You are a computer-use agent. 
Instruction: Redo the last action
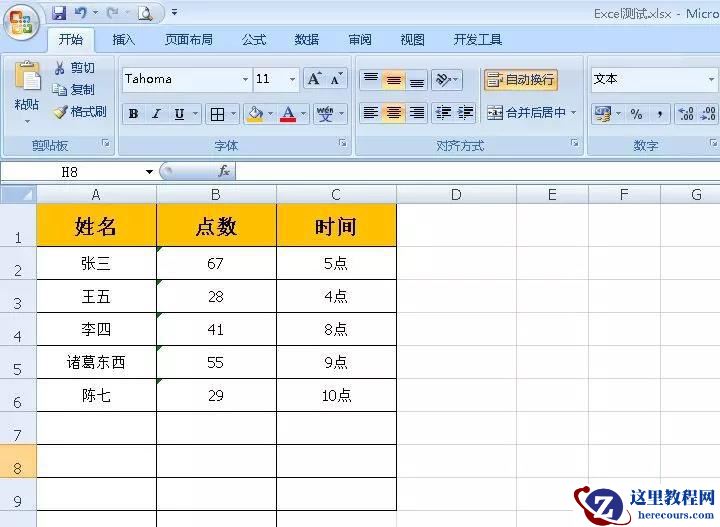coord(112,13)
